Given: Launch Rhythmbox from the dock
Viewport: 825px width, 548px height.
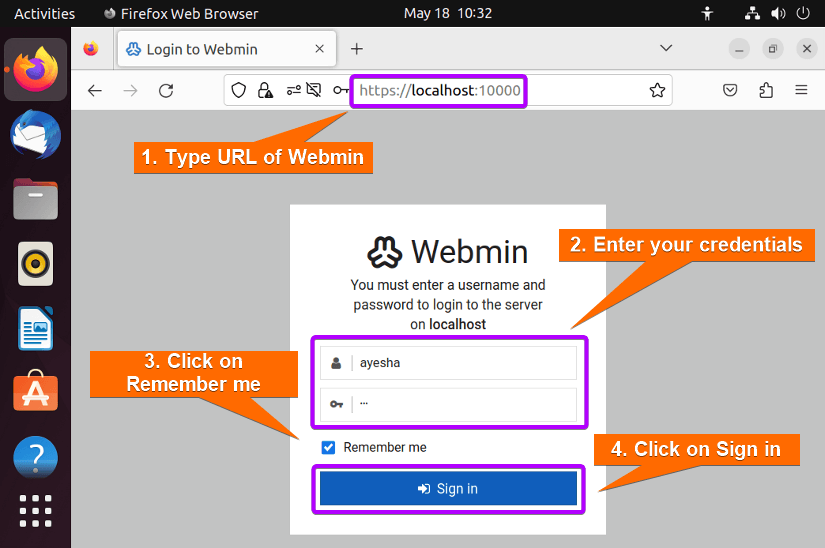Looking at the screenshot, I should tap(36, 263).
